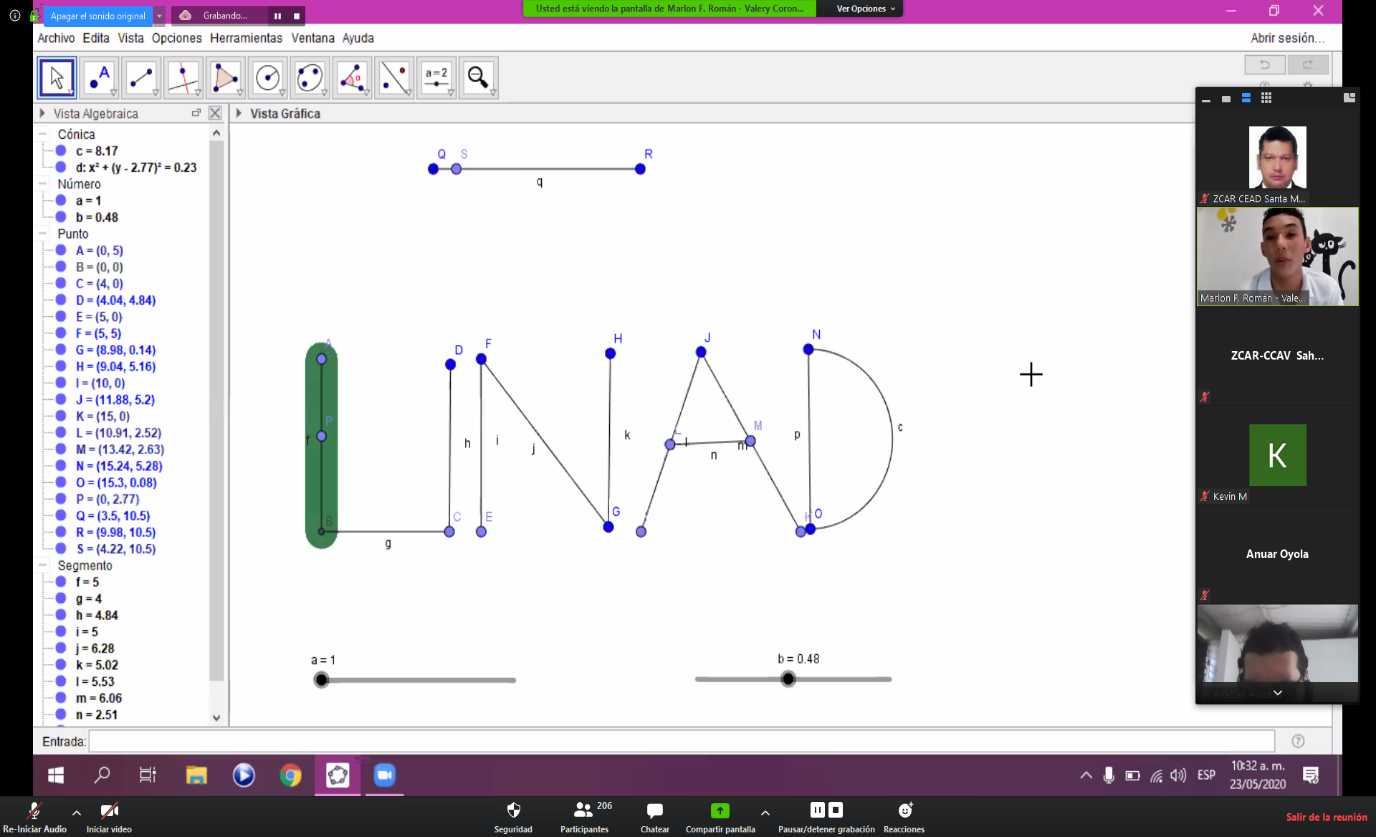
Task: Open the Opciones menu
Action: (x=177, y=38)
